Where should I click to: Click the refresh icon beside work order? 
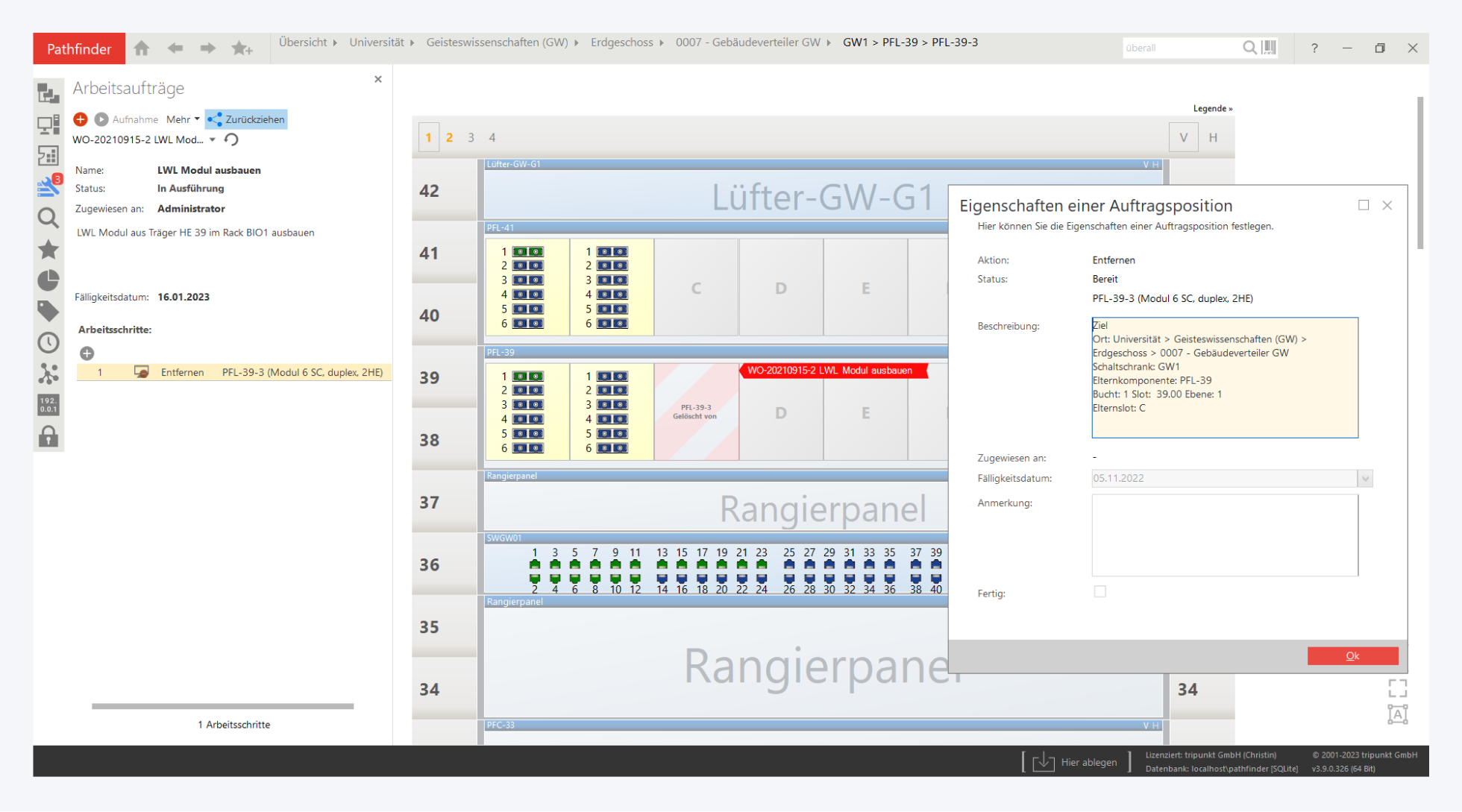[x=232, y=139]
